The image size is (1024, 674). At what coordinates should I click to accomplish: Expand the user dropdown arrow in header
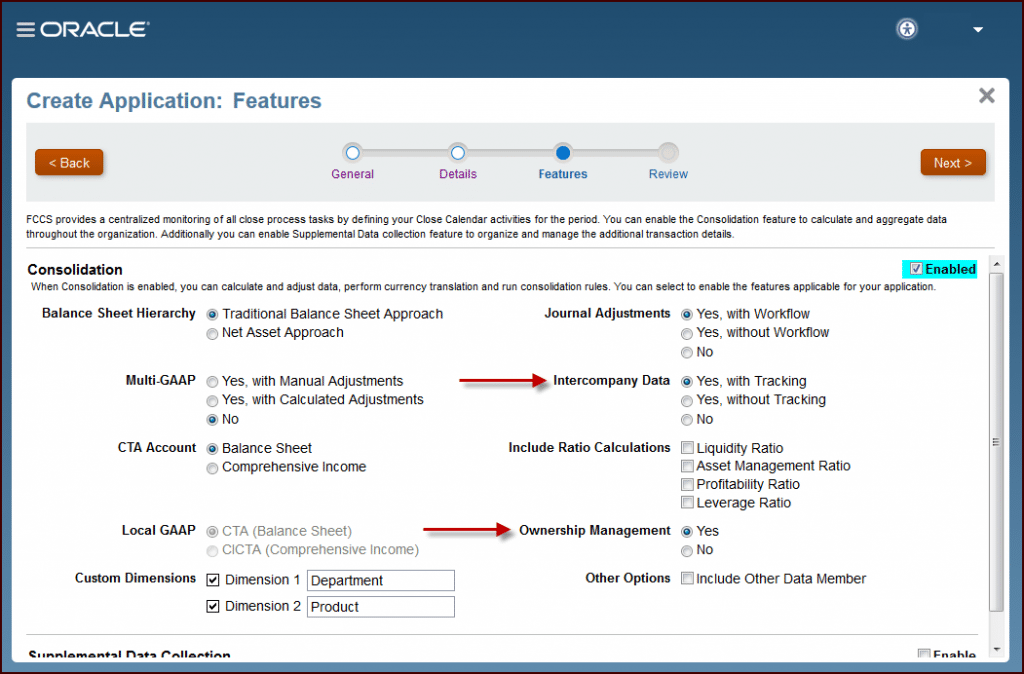pos(978,30)
